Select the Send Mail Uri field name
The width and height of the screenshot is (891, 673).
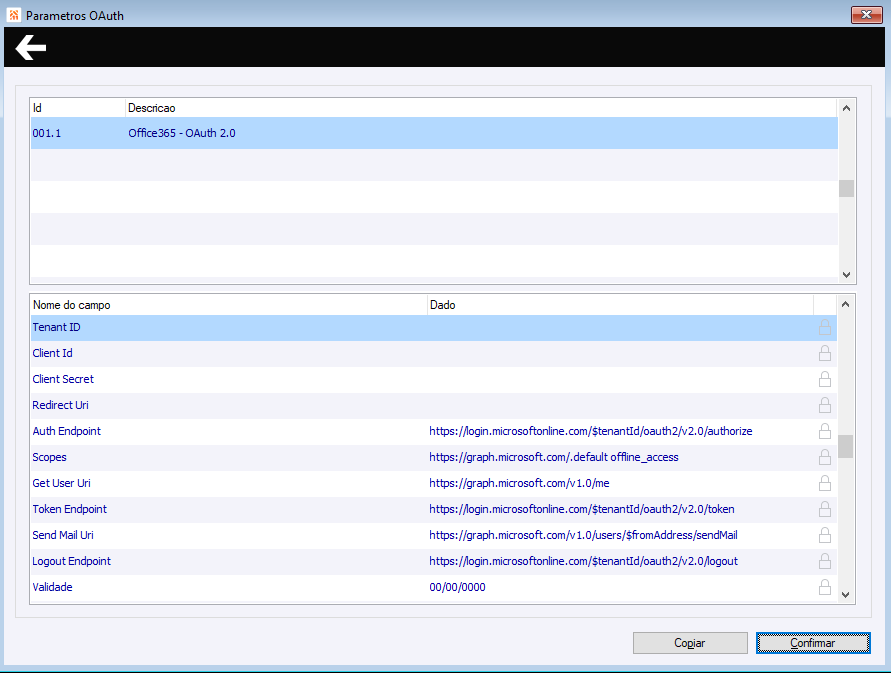point(63,535)
